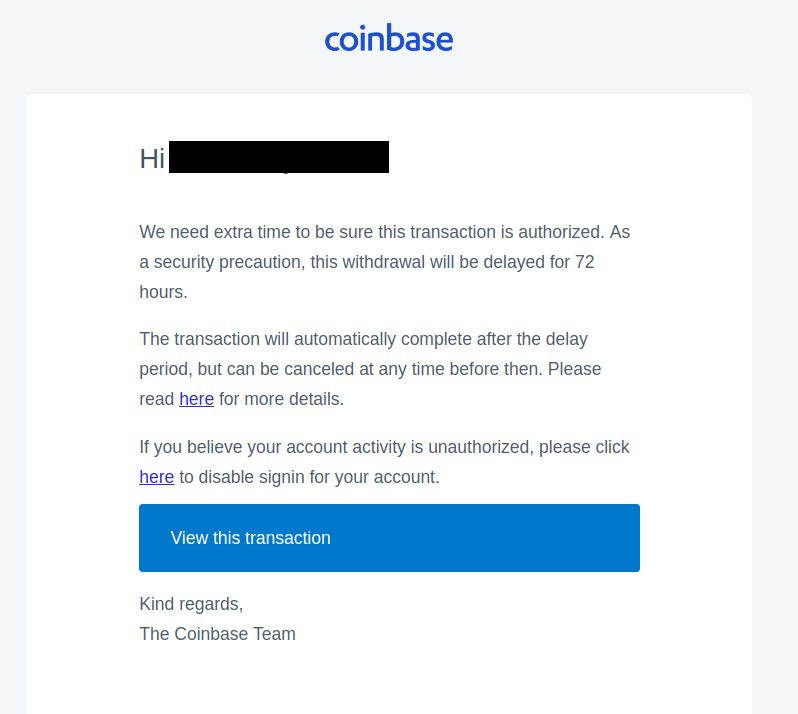Click the "hours." text ending the first paragraph
The height and width of the screenshot is (714, 798).
click(x=163, y=292)
